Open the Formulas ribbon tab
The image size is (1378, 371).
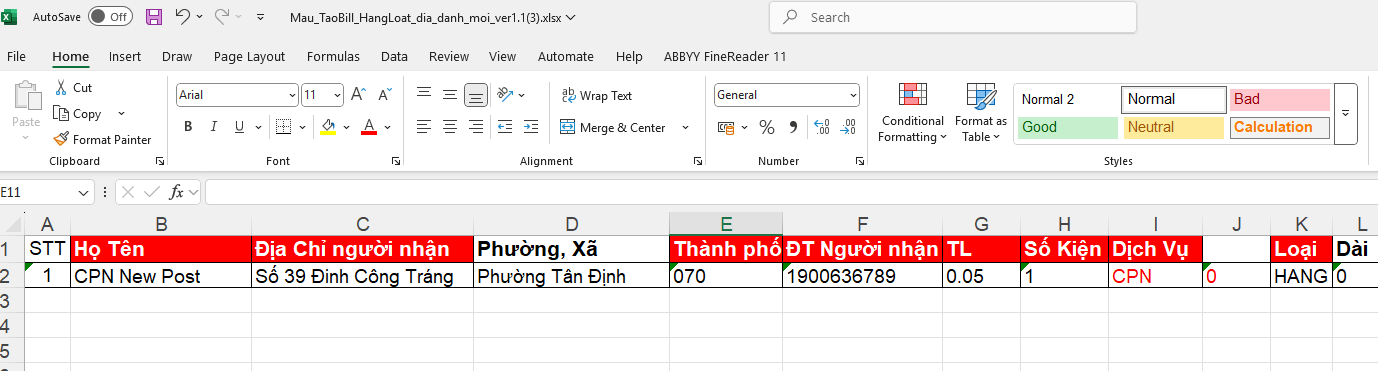(333, 57)
